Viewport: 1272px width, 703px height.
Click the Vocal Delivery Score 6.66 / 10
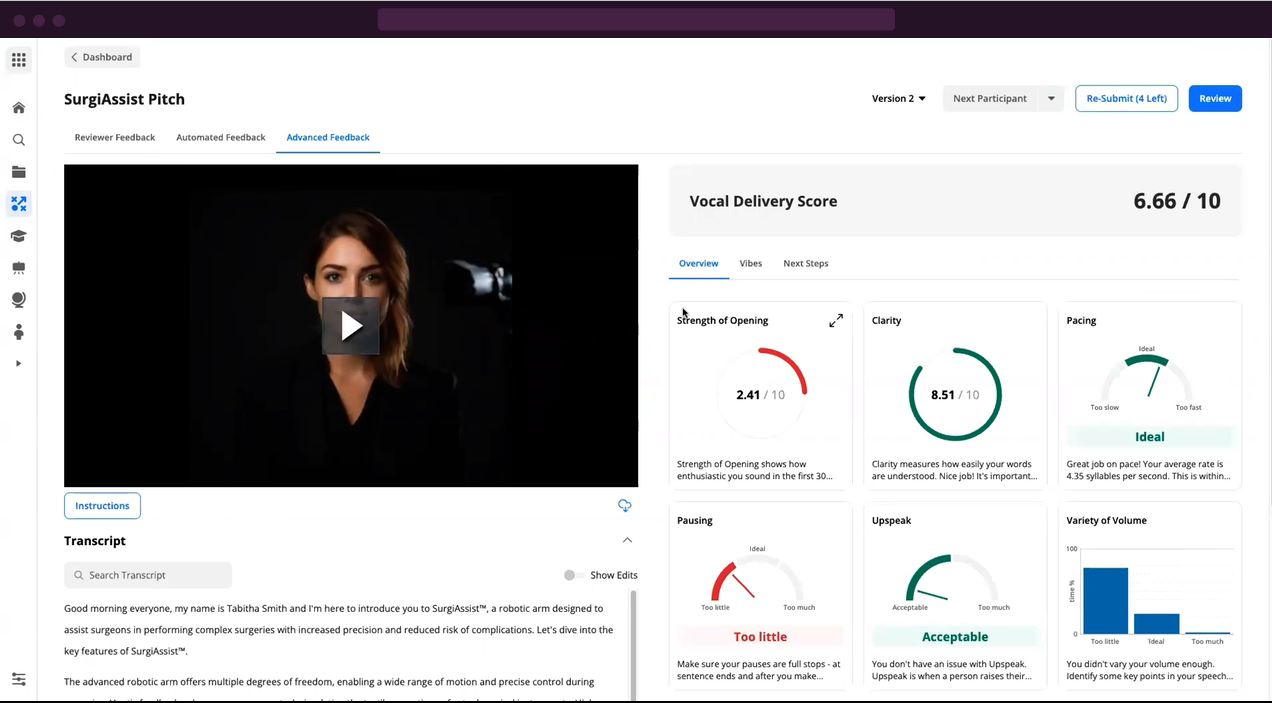1177,201
